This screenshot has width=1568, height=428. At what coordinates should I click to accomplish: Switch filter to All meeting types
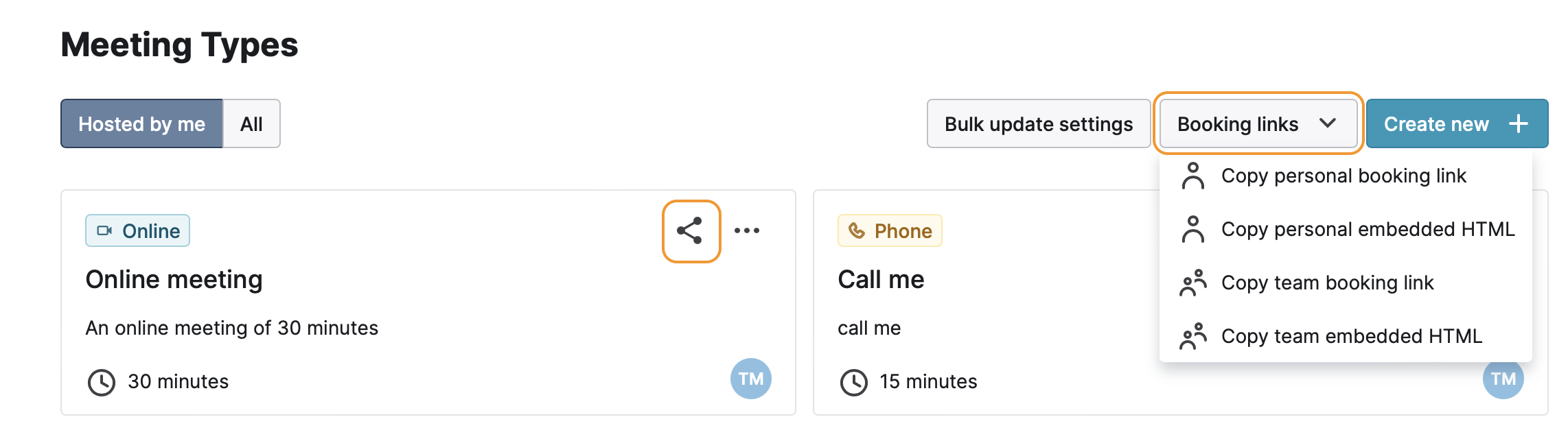[x=251, y=124]
